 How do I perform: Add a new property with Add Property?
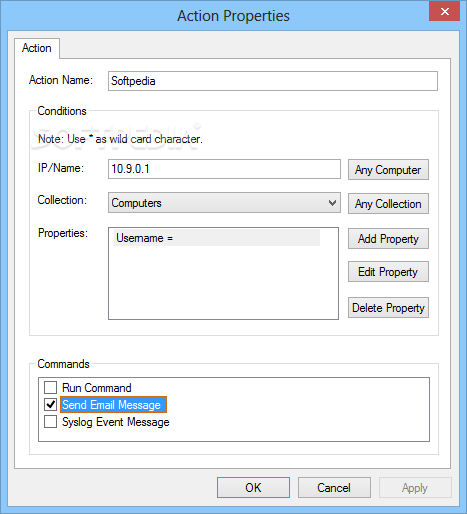pos(388,239)
